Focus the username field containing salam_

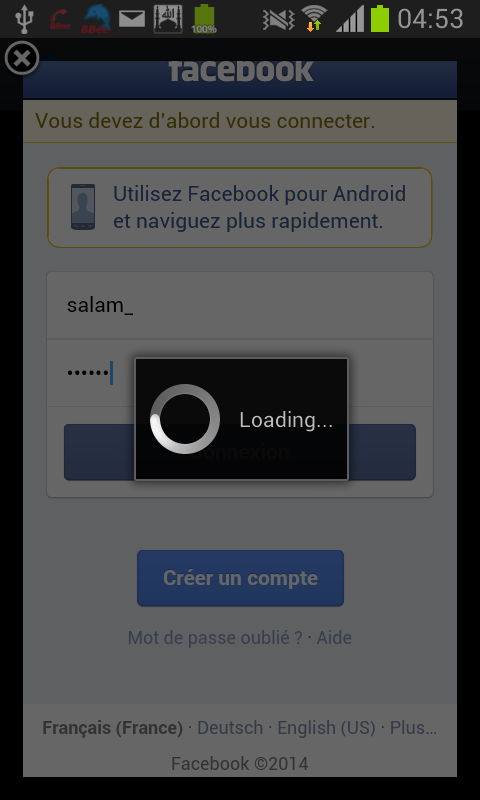pos(240,306)
